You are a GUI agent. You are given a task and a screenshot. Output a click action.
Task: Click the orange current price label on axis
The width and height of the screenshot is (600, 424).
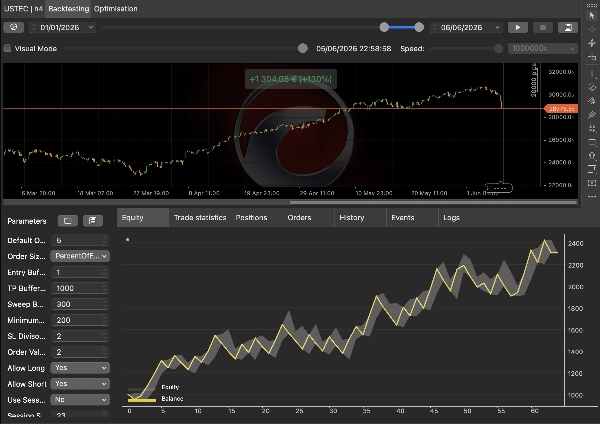(x=561, y=109)
